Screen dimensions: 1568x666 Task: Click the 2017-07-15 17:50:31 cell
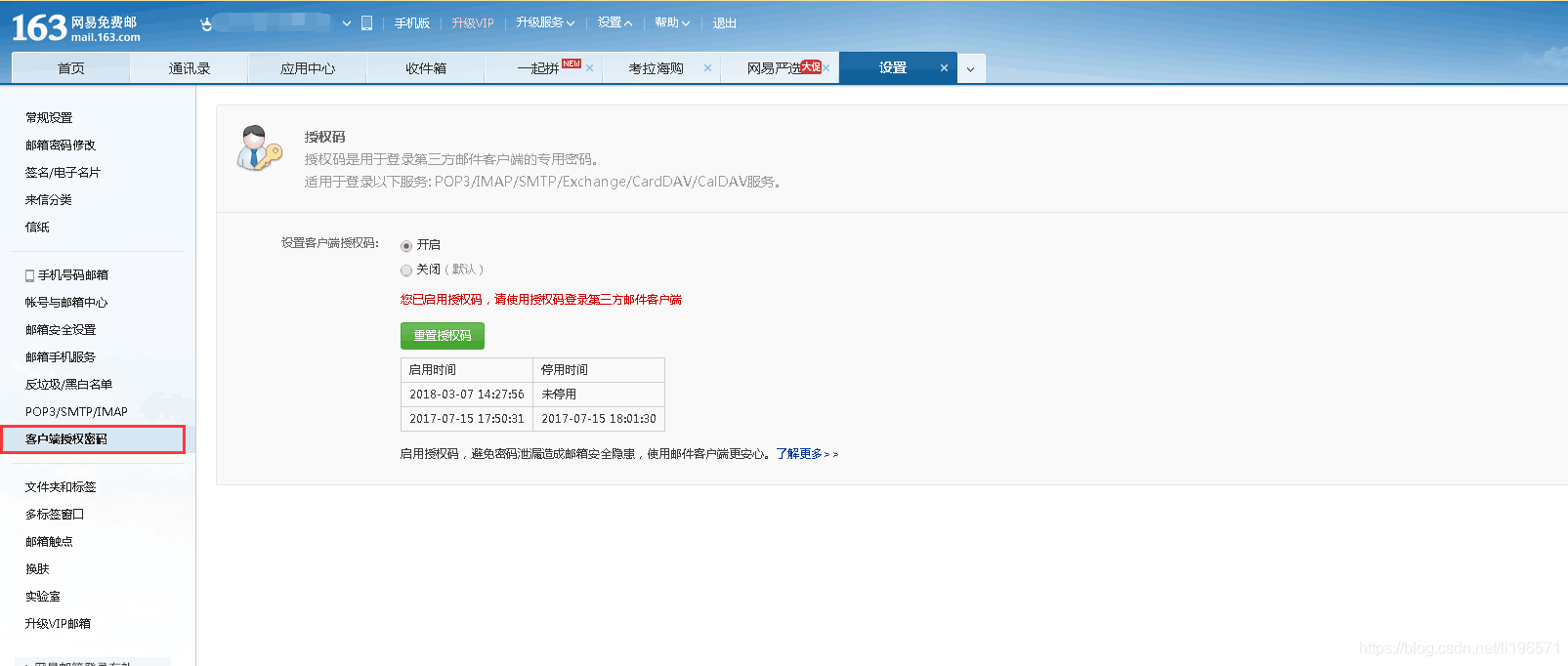coord(467,419)
